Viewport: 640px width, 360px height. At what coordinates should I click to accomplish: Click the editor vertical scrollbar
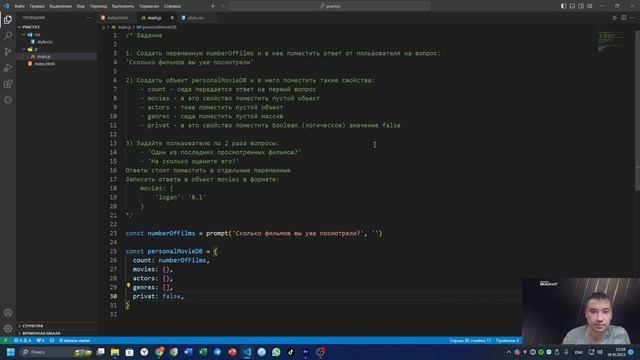click(x=637, y=110)
